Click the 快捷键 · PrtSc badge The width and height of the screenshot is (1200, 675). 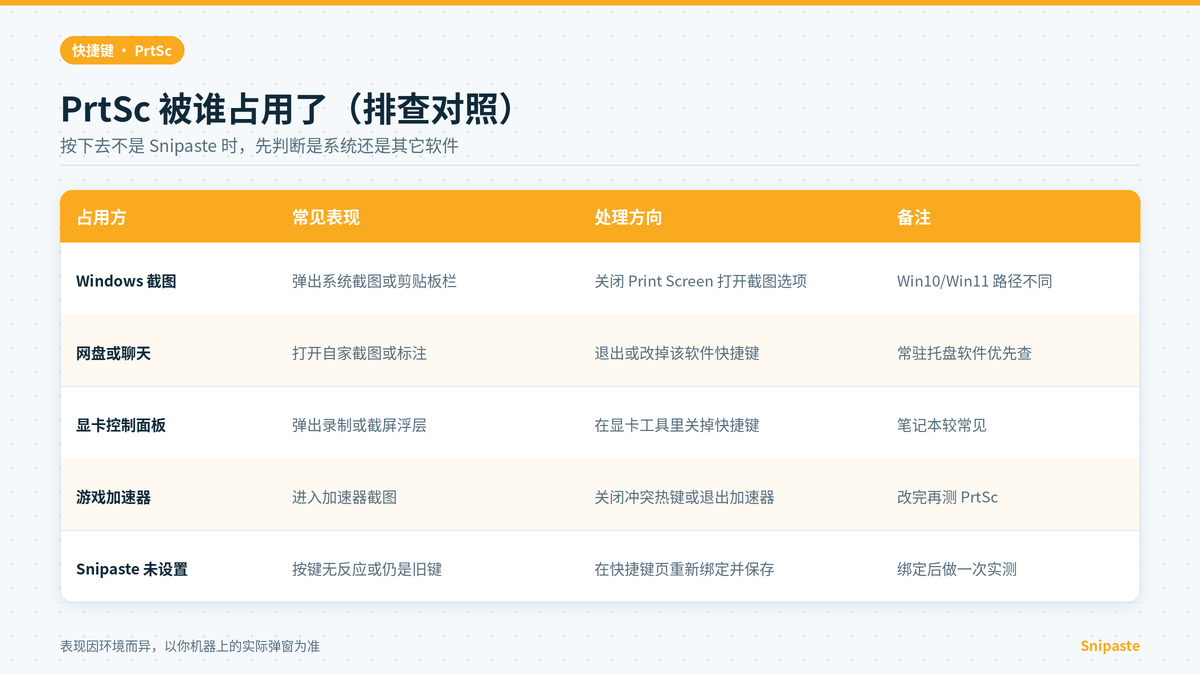click(122, 50)
